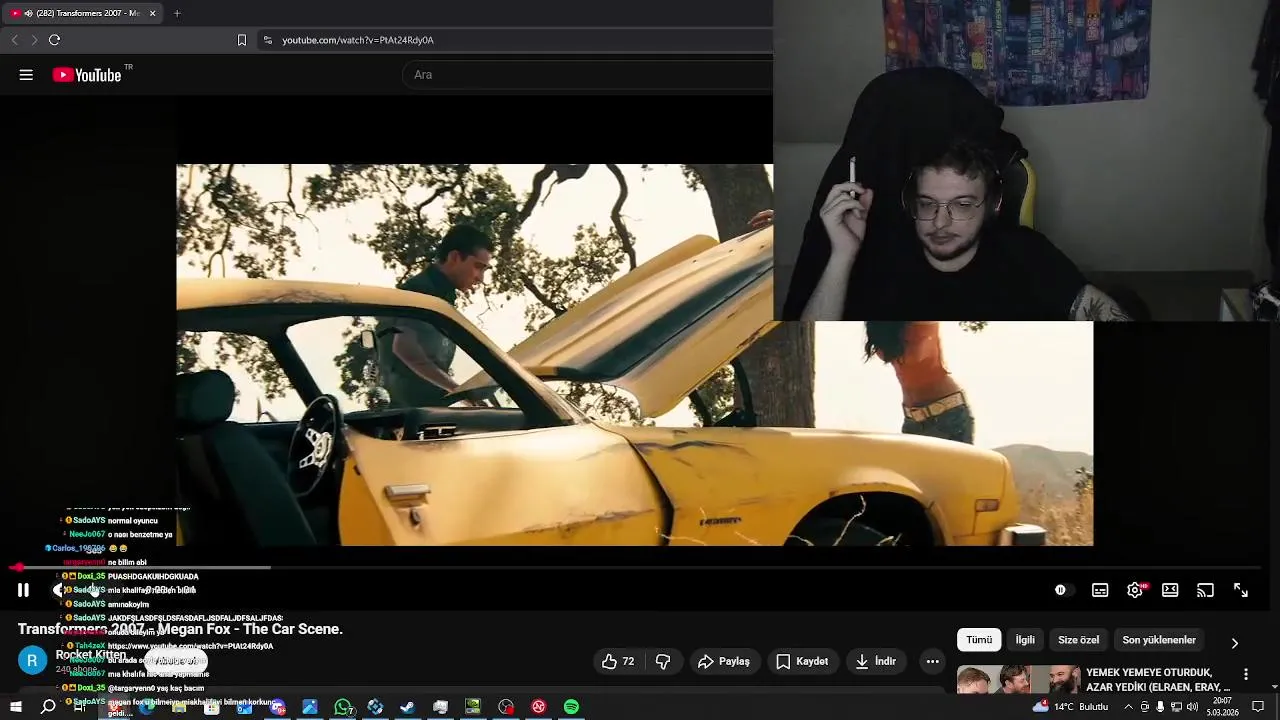Open the microphone tray icon

[1160, 707]
